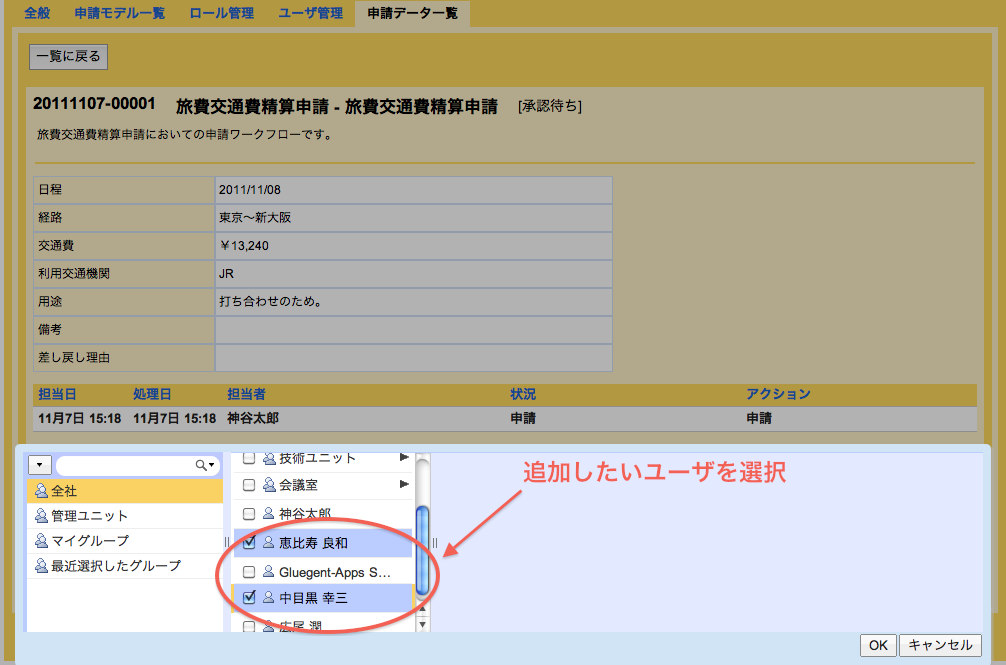Switch to the ユーザ管理 tab
Screen dimensions: 1006x665
(310, 14)
